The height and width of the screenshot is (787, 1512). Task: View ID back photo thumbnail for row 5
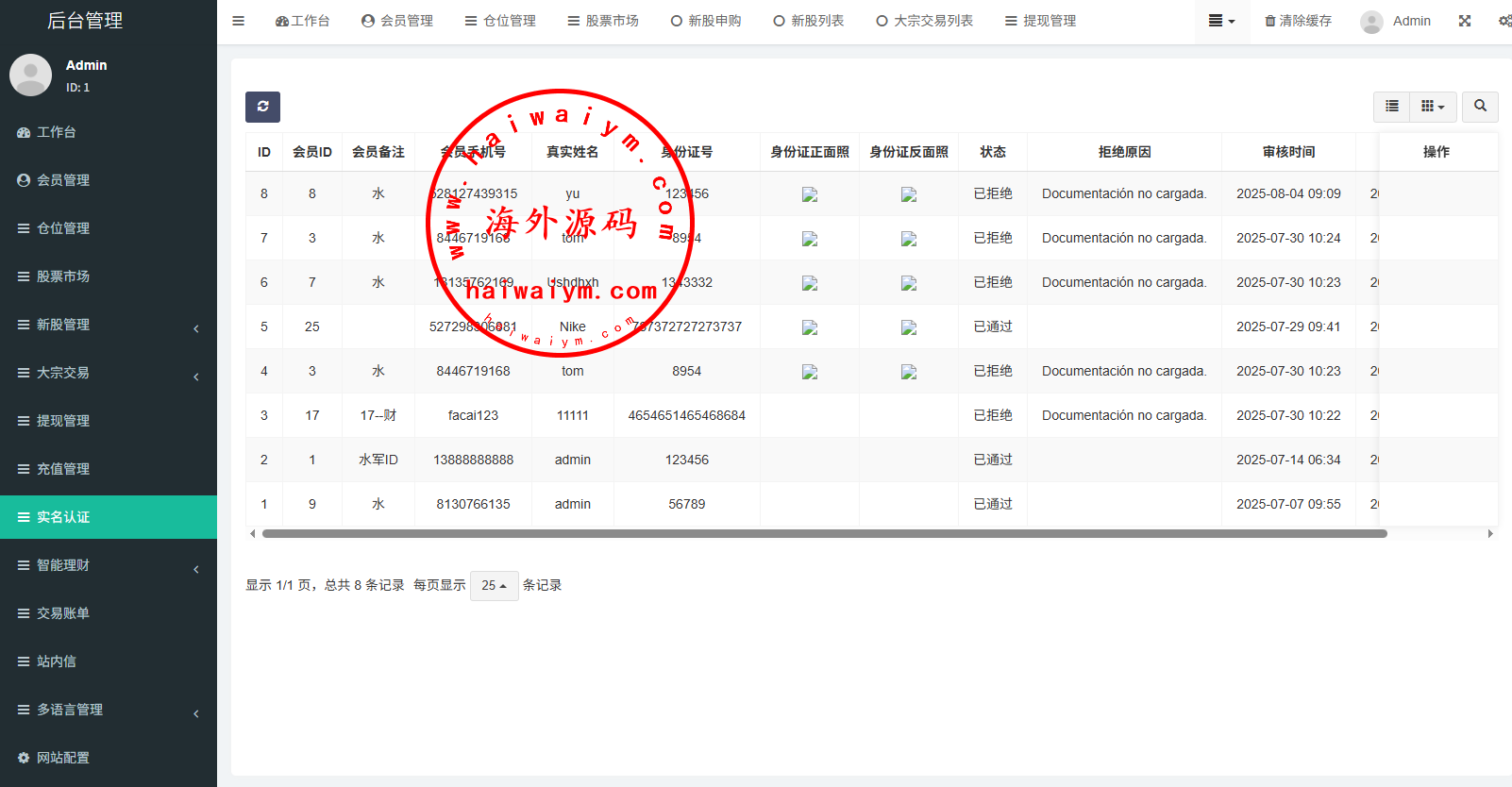point(908,327)
